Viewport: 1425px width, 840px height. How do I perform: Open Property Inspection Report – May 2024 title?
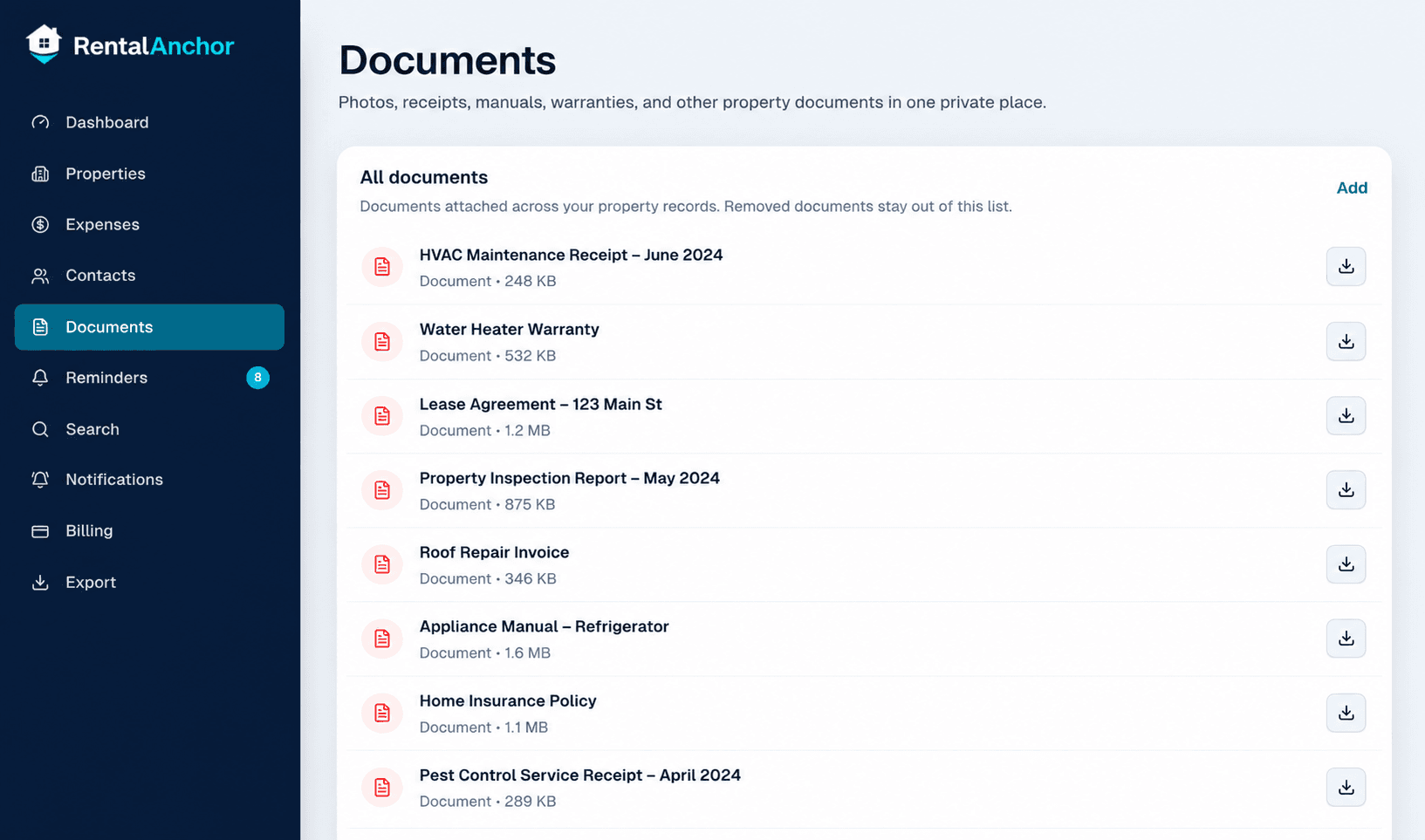pyautogui.click(x=569, y=478)
